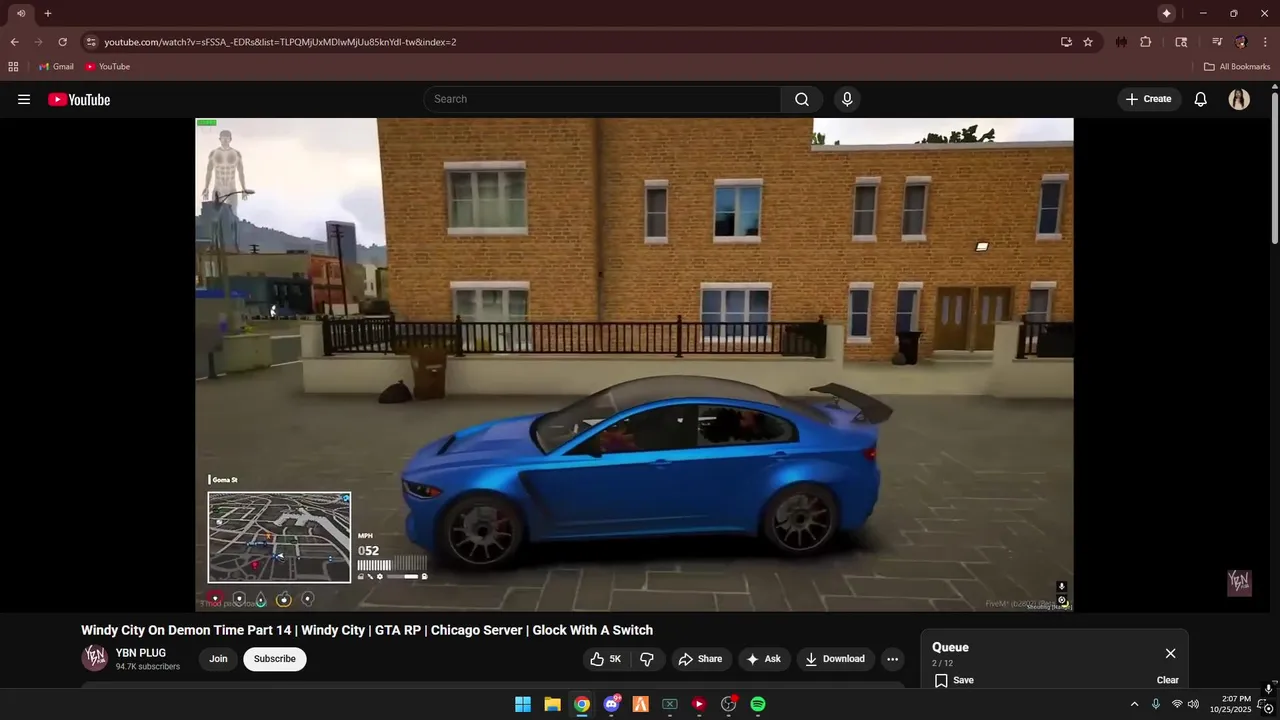Screen dimensions: 1280x720
Task: Click the video title text
Action: coord(367,630)
